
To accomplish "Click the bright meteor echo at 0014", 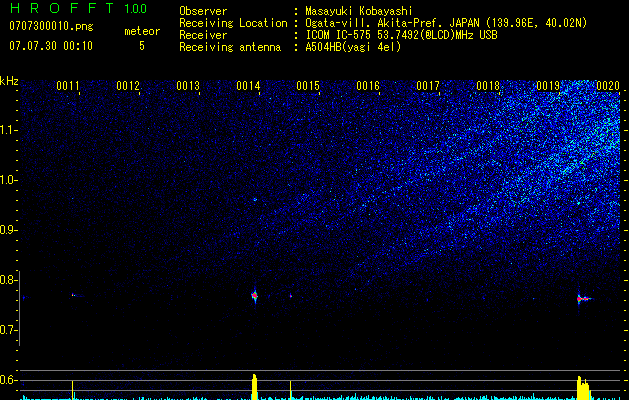I will coord(254,296).
